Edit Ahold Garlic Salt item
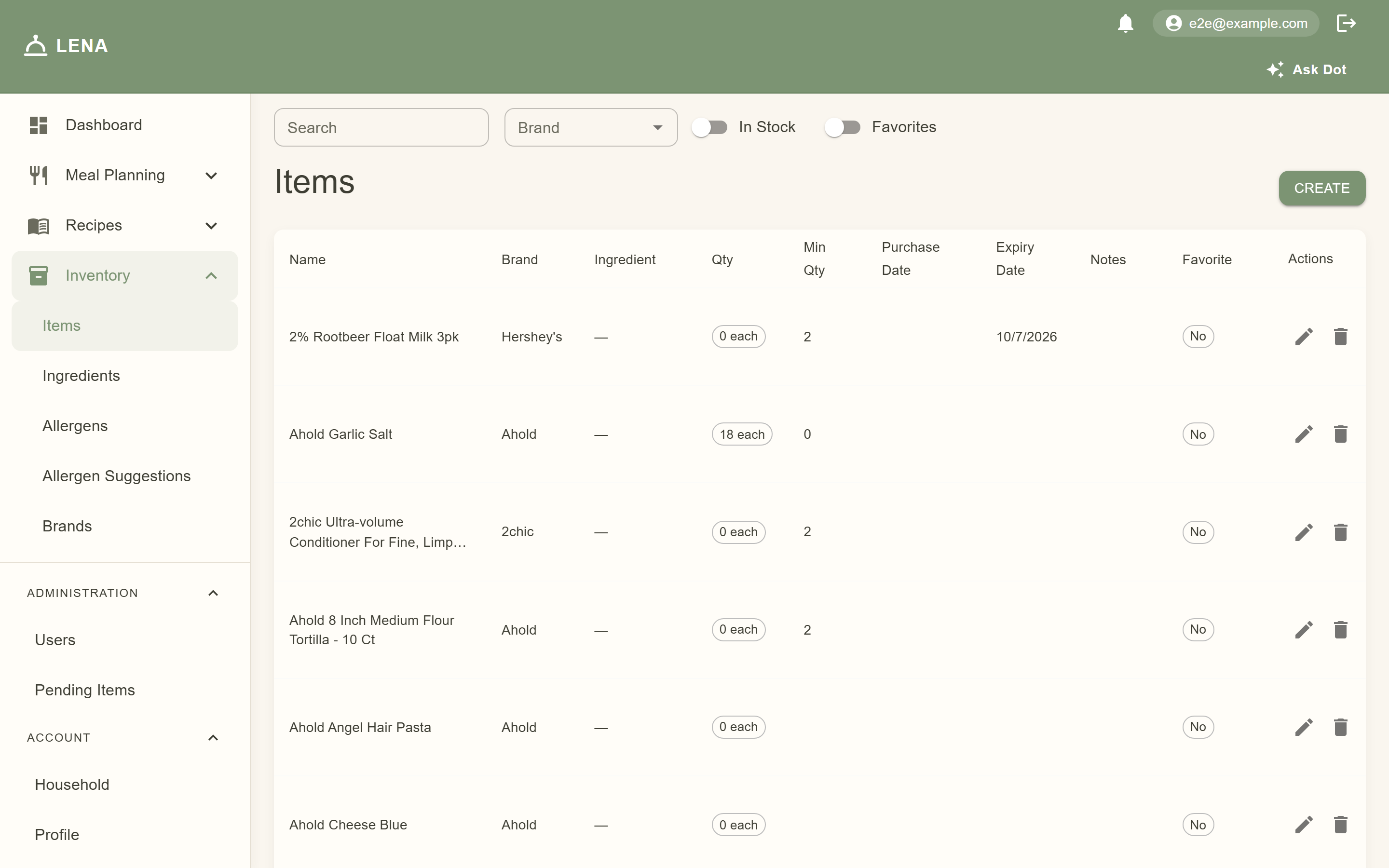1389x868 pixels. [x=1304, y=434]
